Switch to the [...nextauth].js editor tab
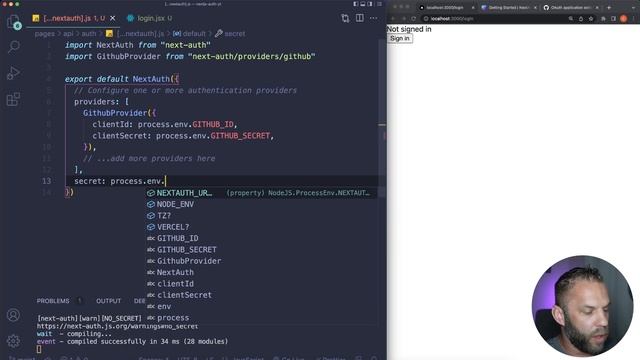This screenshot has height=360, width=640. click(x=73, y=18)
